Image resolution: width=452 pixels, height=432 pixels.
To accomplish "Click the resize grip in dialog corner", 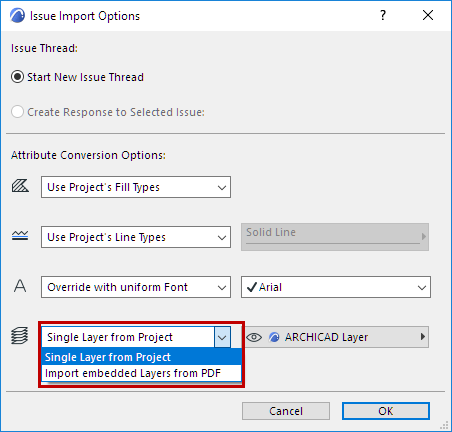I will 444,425.
